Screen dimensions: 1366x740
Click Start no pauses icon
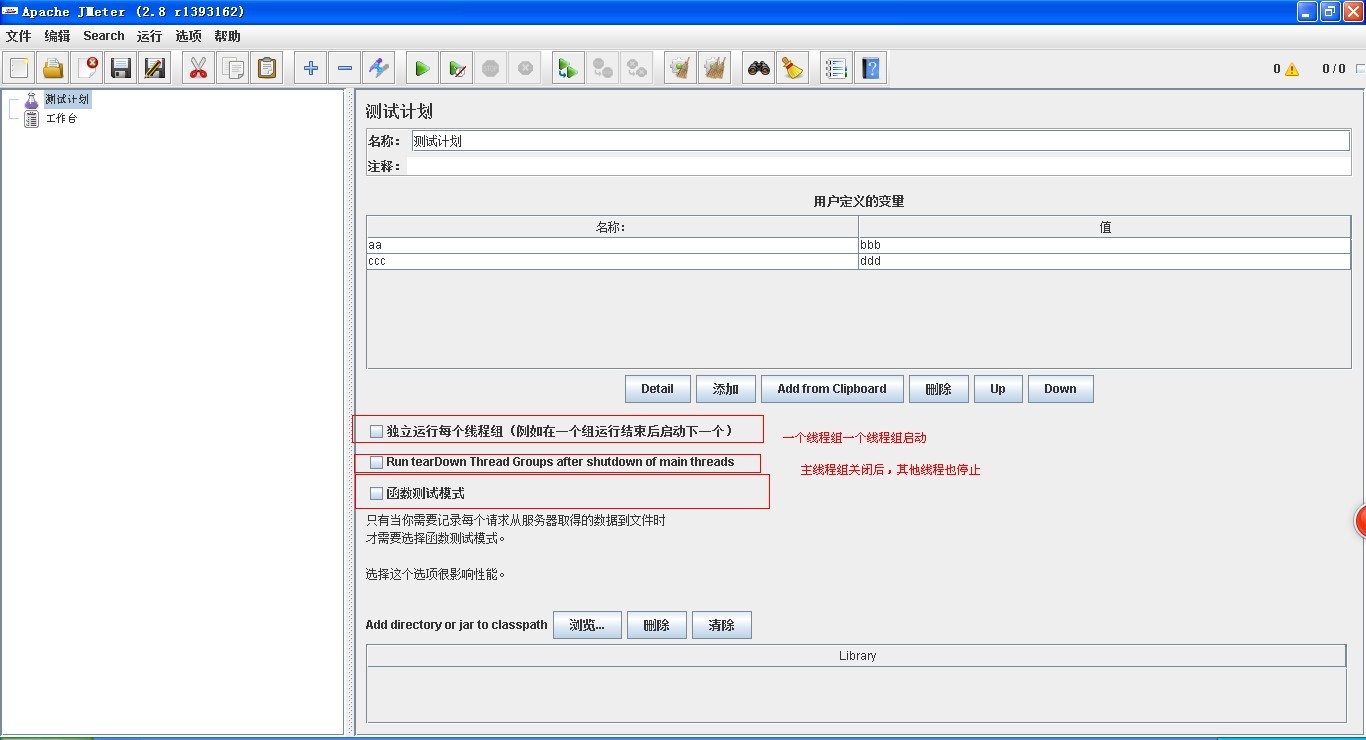point(457,68)
